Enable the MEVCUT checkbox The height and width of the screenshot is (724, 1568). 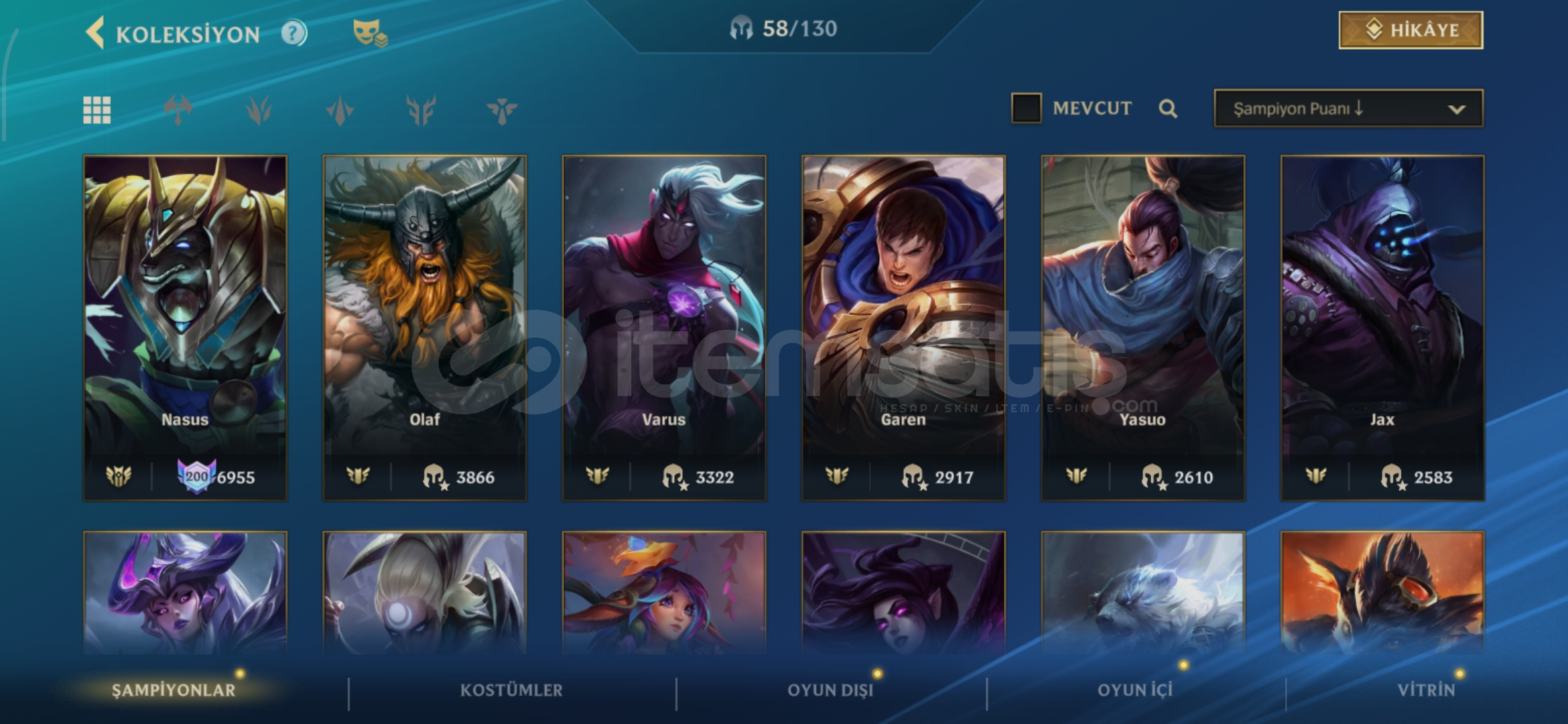pyautogui.click(x=1026, y=108)
